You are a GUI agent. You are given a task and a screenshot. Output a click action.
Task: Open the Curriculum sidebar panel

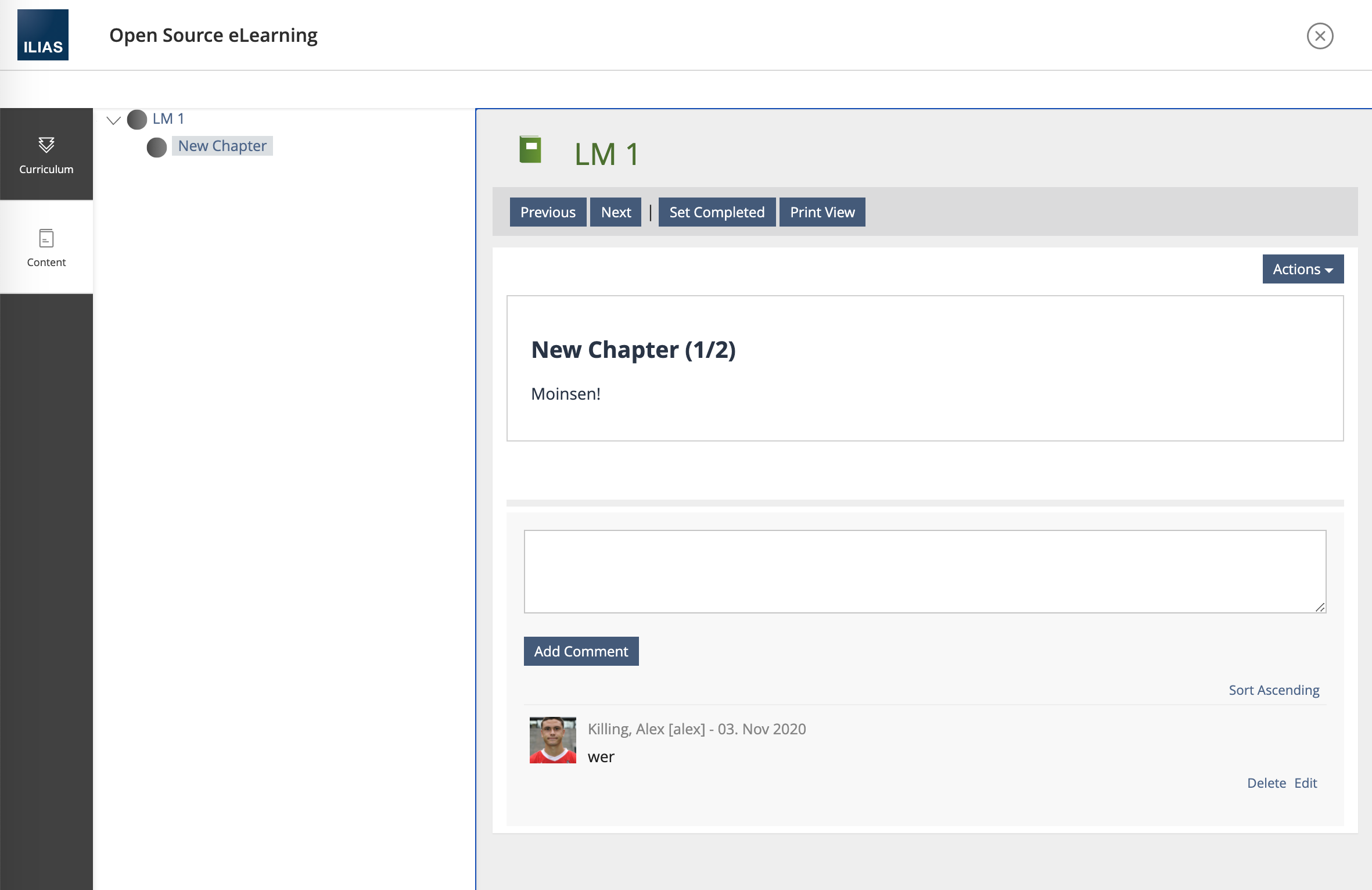click(x=46, y=155)
